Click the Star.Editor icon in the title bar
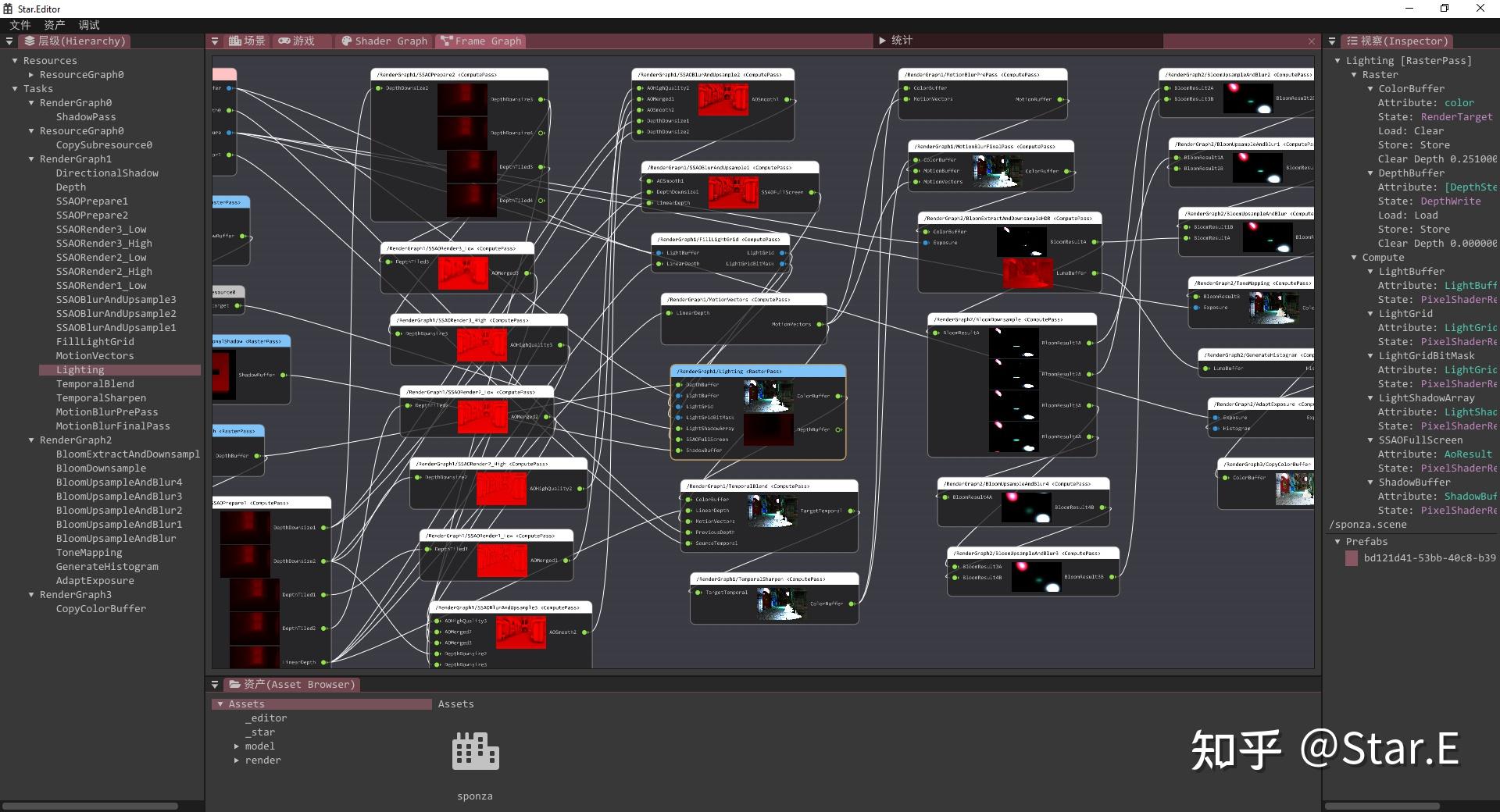 click(x=8, y=8)
